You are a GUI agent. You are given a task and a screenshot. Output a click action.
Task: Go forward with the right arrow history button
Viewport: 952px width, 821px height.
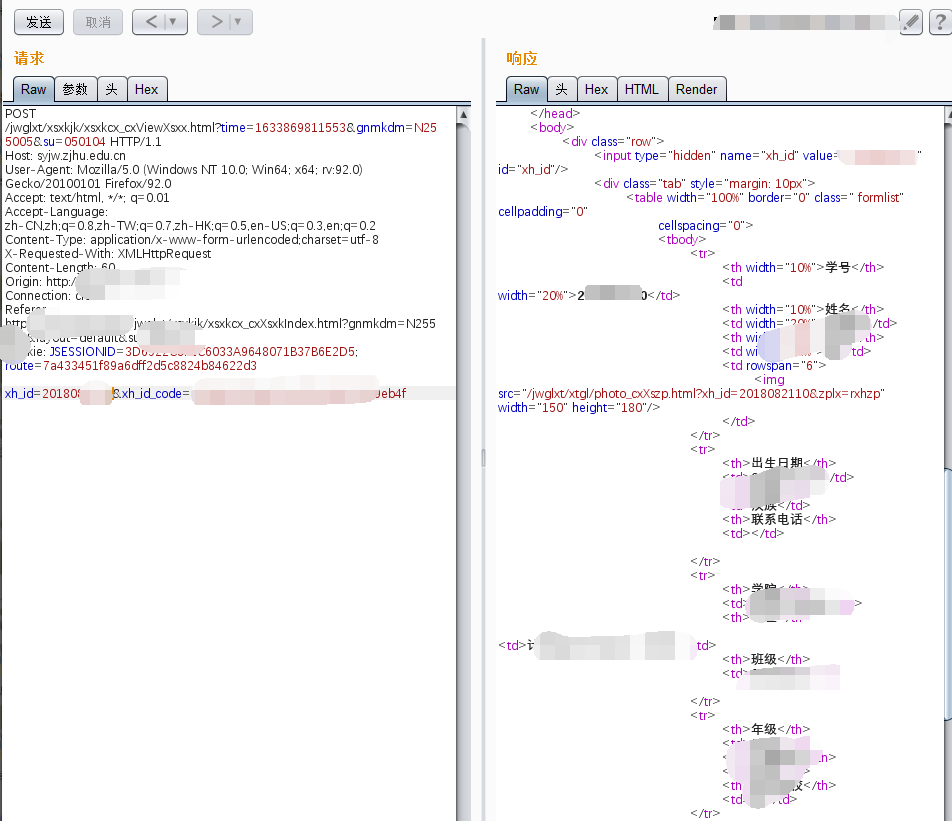click(216, 22)
